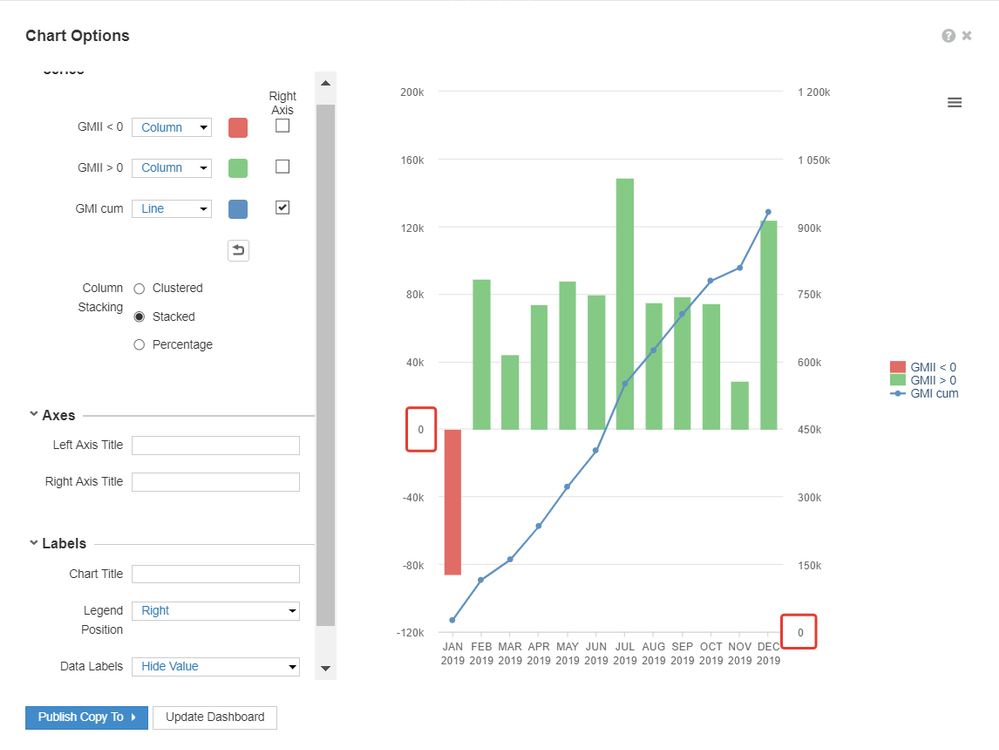Open chart type dropdown for GMI cum

(172, 208)
